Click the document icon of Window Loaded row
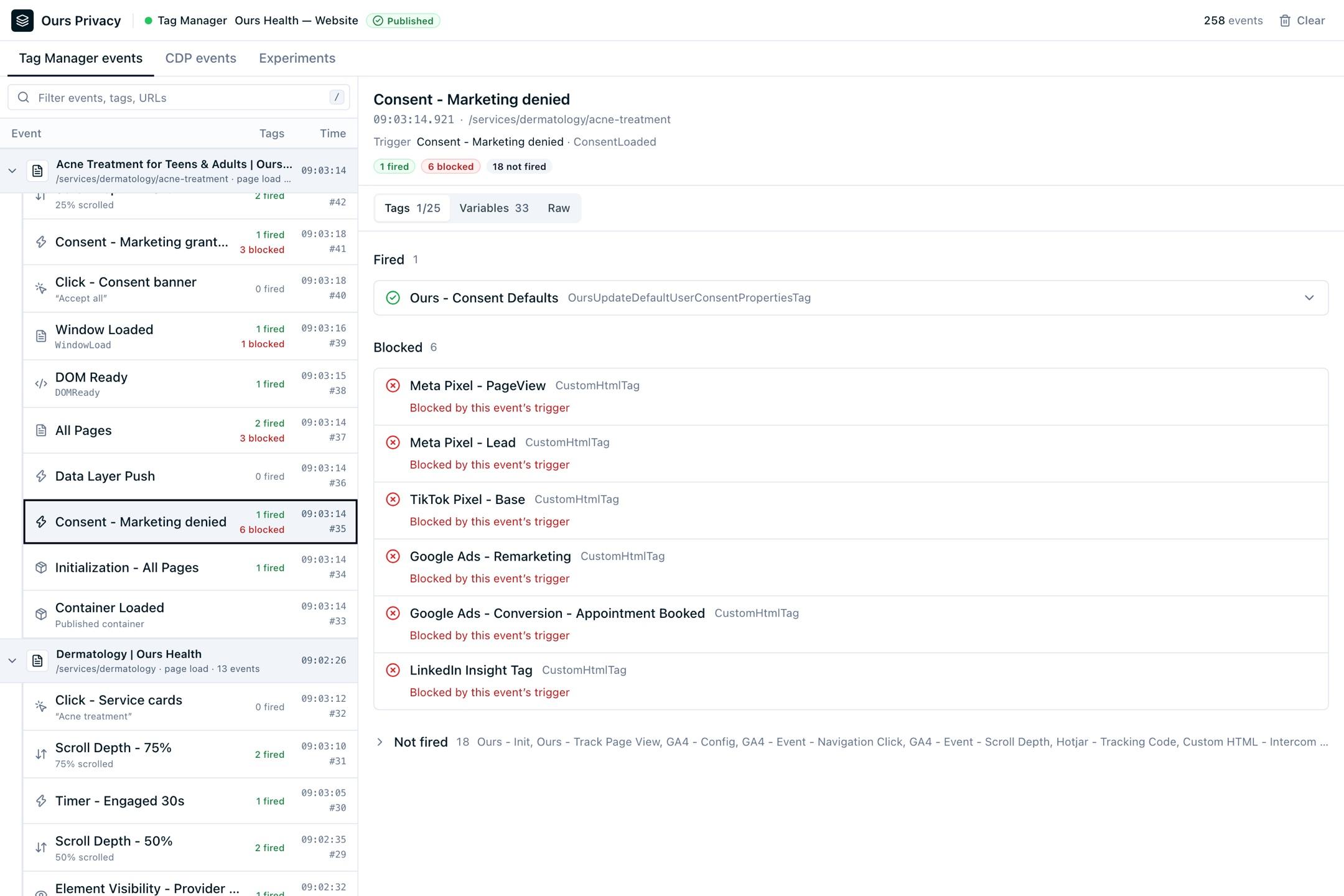Viewport: 1344px width, 896px height. tap(41, 336)
